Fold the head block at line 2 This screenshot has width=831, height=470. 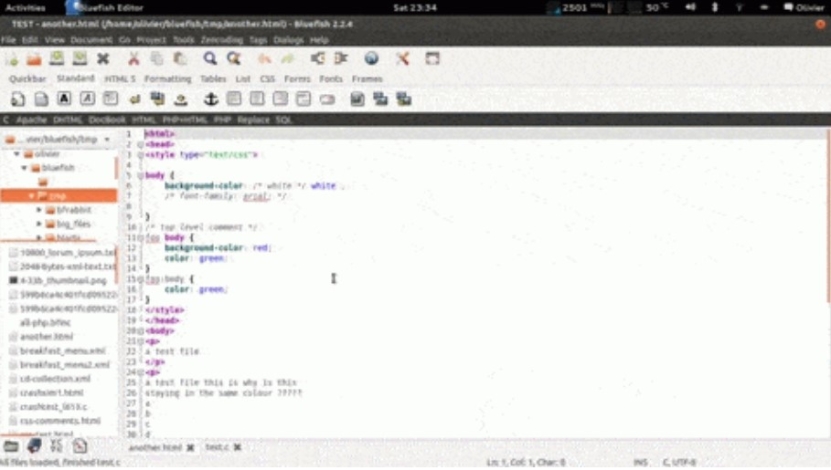[x=140, y=145]
